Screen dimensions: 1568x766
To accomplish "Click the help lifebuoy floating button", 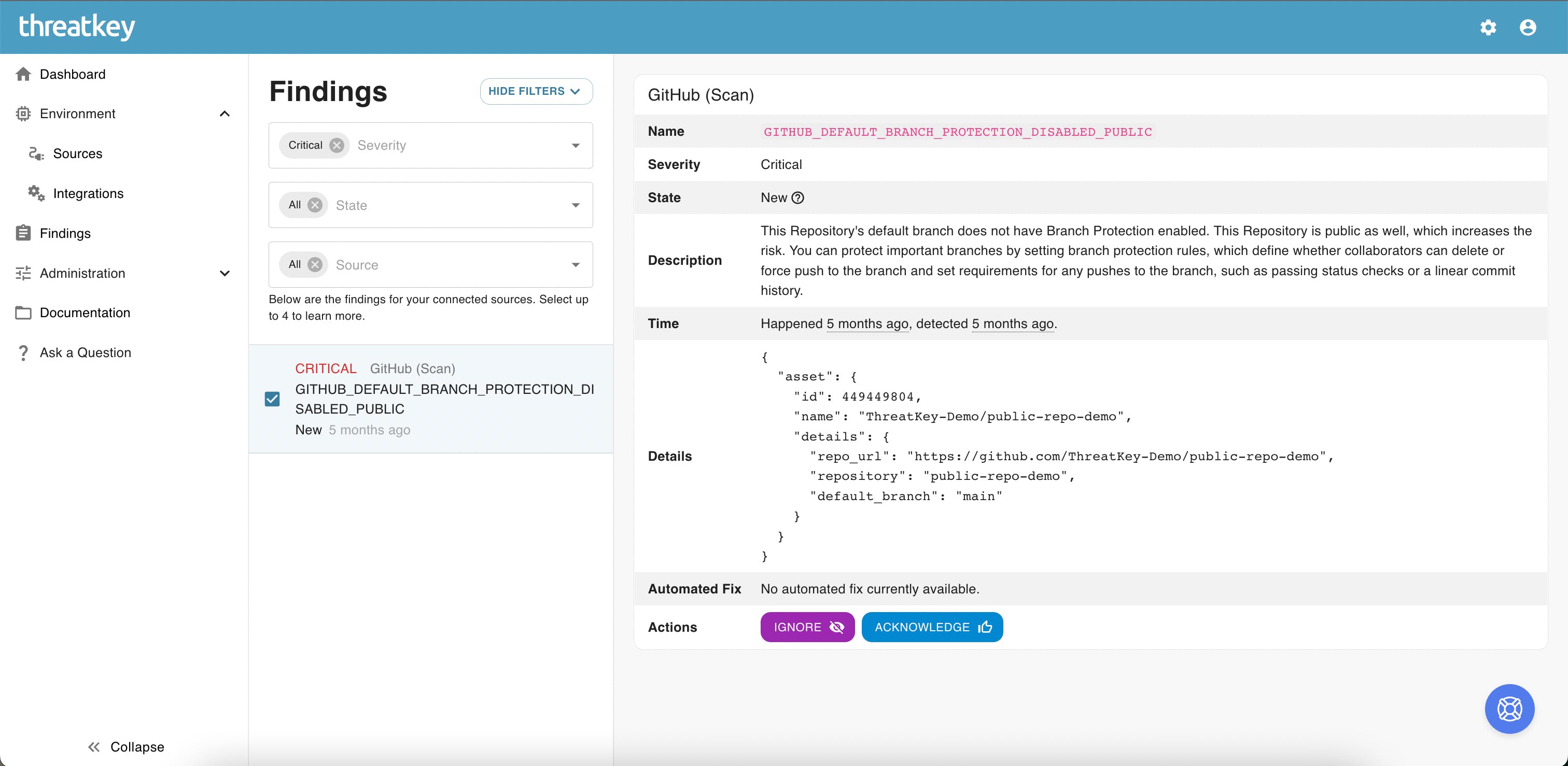I will (x=1509, y=708).
